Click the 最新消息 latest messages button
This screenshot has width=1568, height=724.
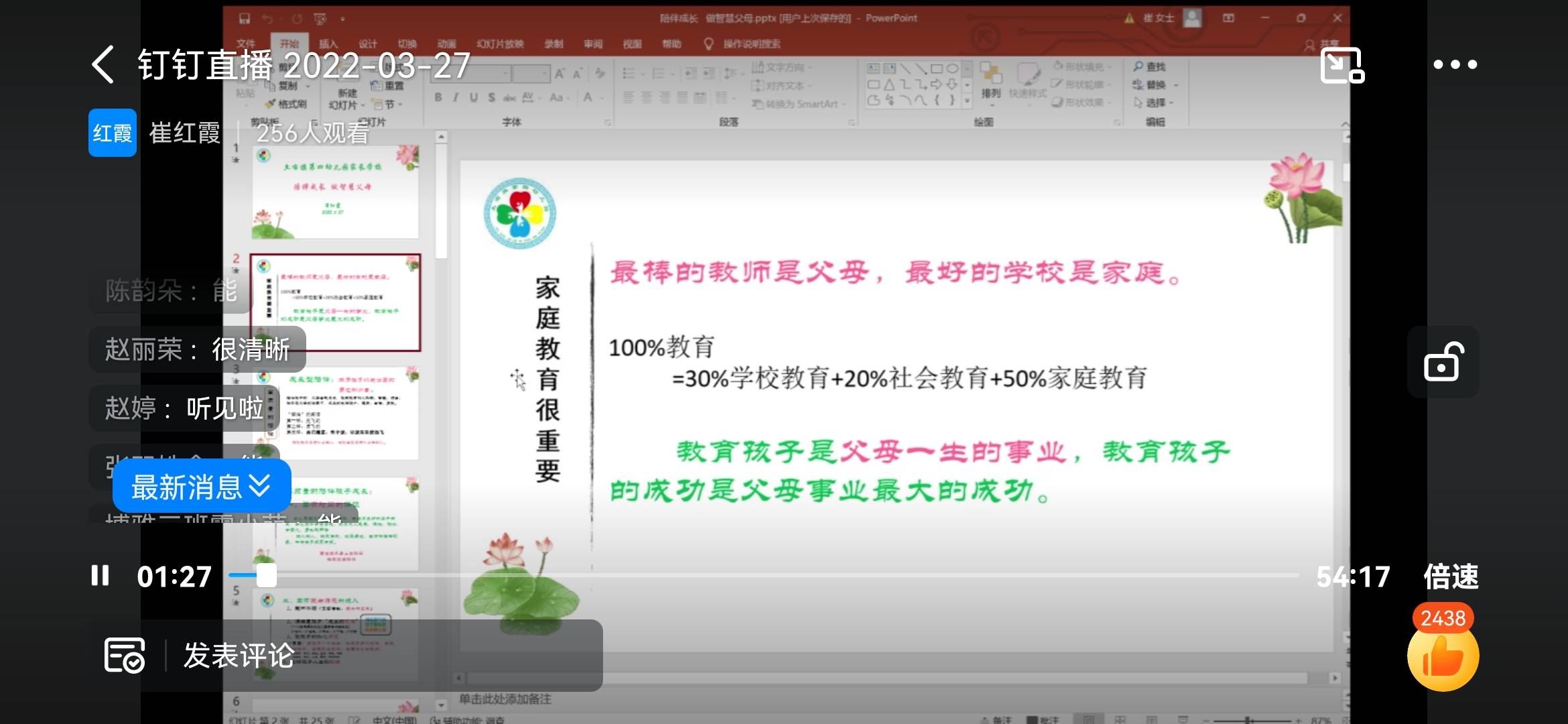202,487
